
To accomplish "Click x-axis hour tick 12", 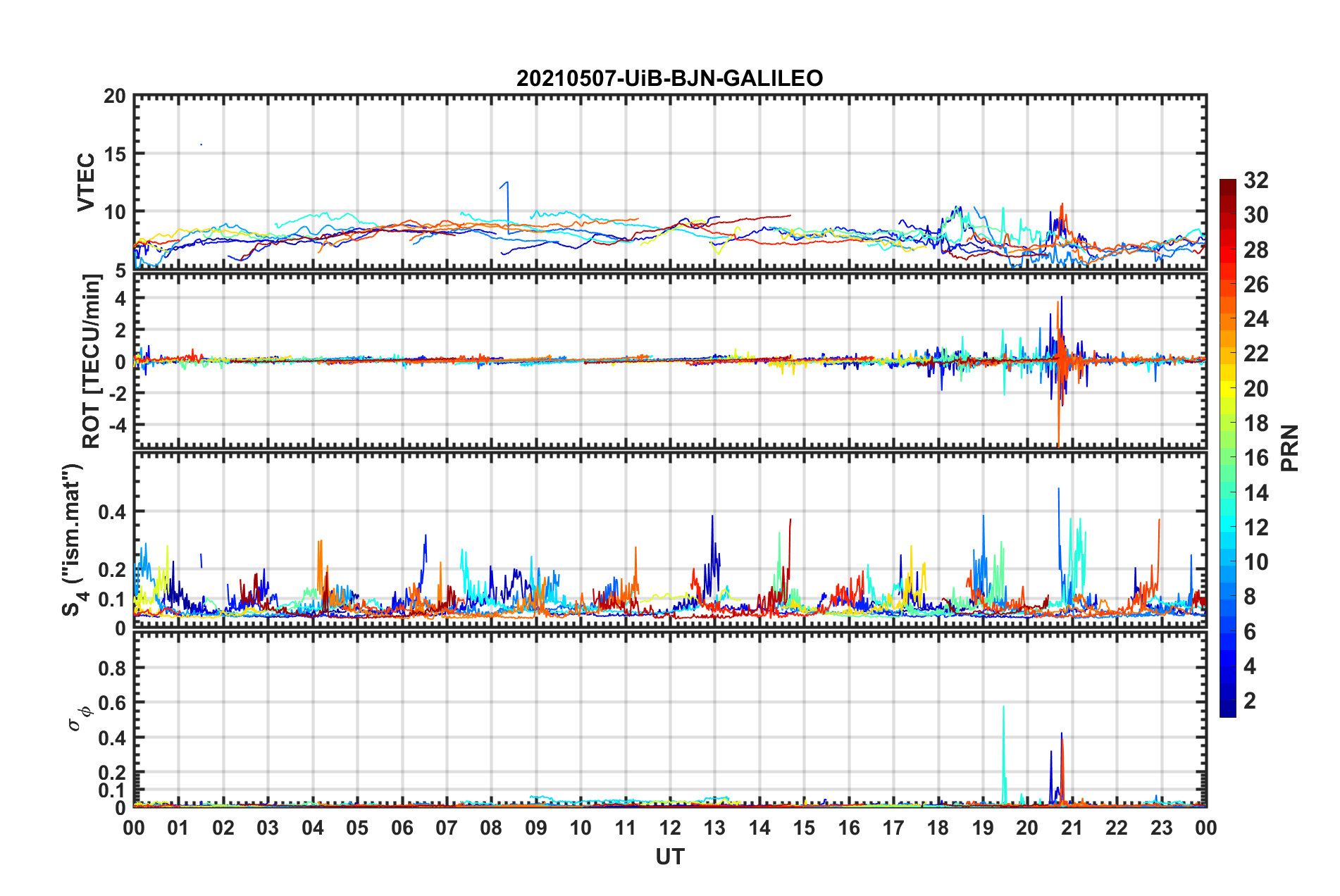I will [670, 828].
